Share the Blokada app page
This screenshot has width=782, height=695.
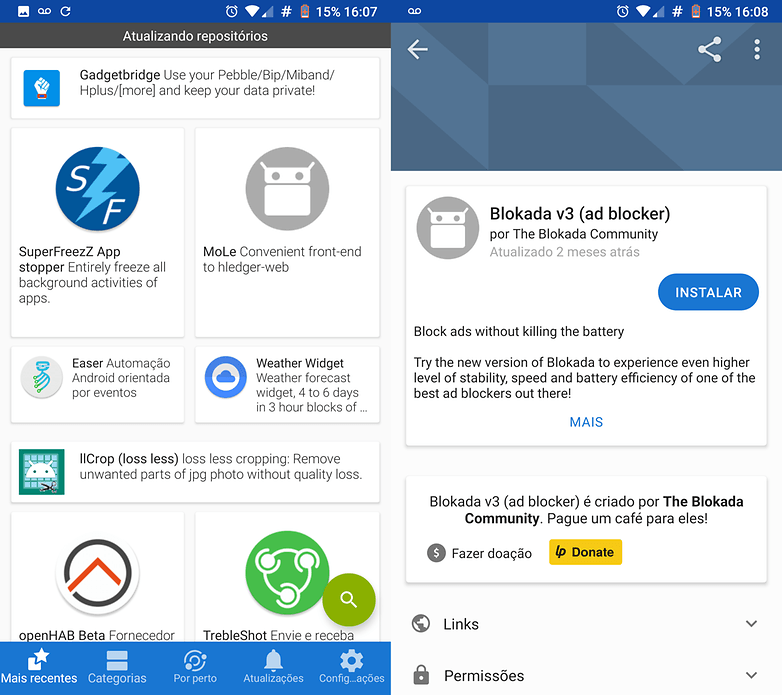710,49
